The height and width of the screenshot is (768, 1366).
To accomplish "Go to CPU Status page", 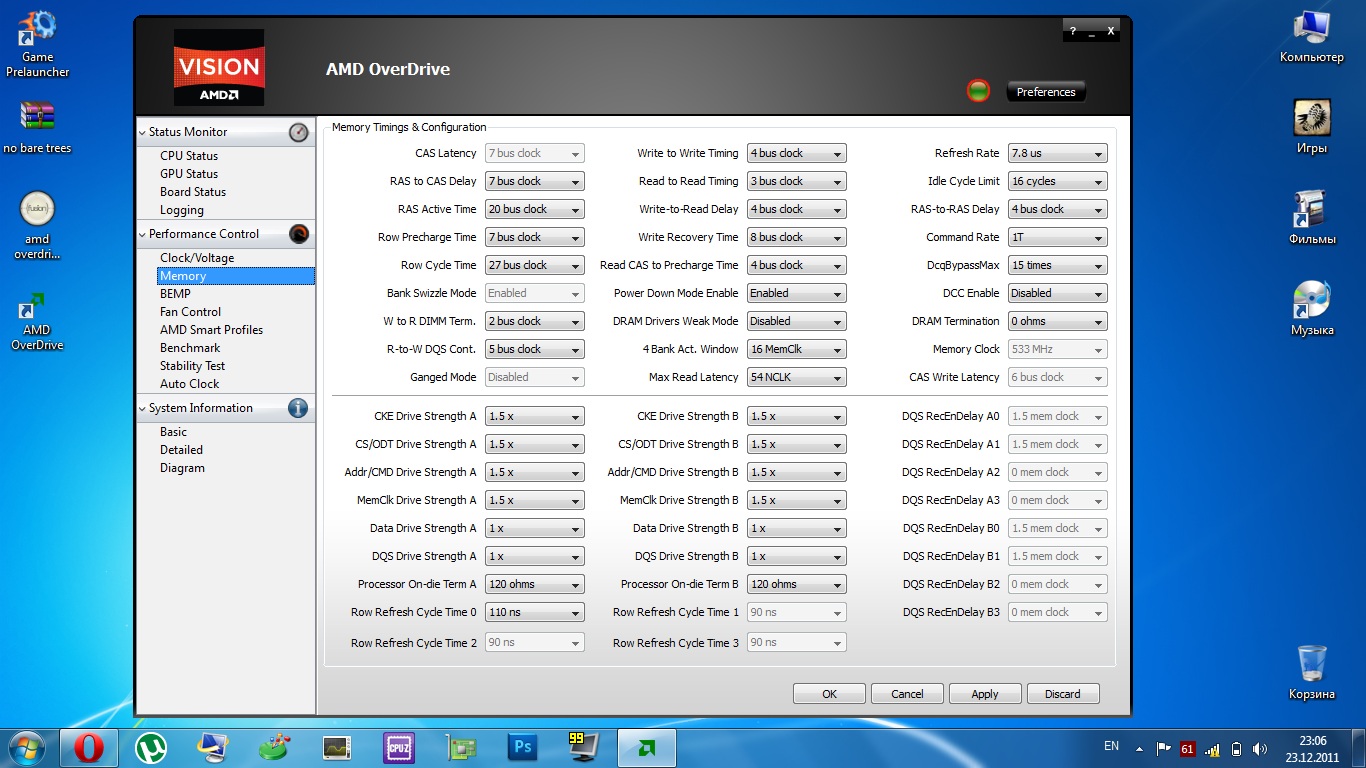I will (x=188, y=156).
